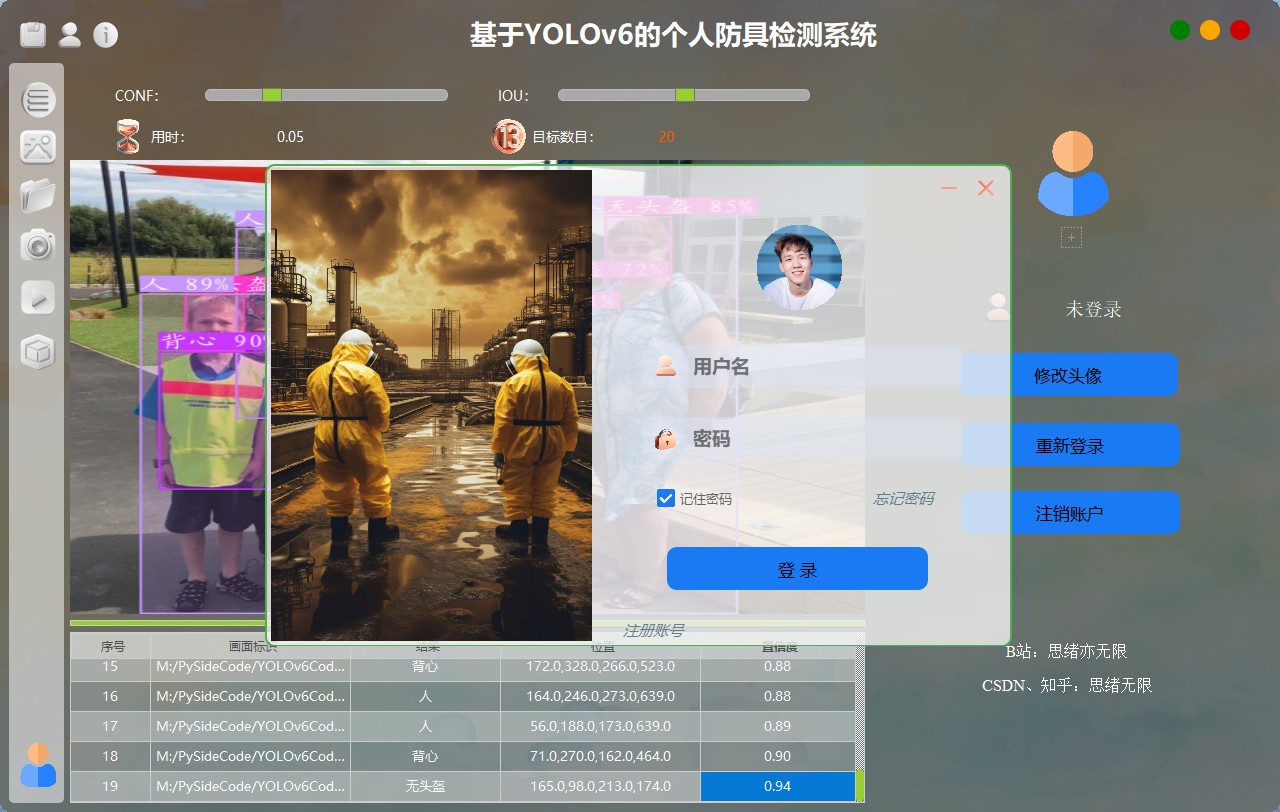Click the CSDN、知乎：思绪无限 text

(1067, 685)
